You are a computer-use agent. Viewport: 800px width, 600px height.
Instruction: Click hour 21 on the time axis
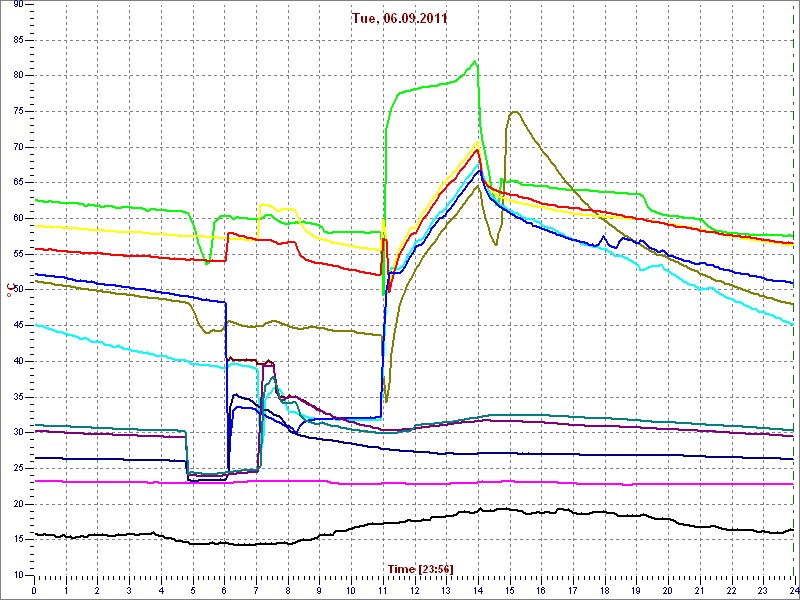pyautogui.click(x=699, y=591)
